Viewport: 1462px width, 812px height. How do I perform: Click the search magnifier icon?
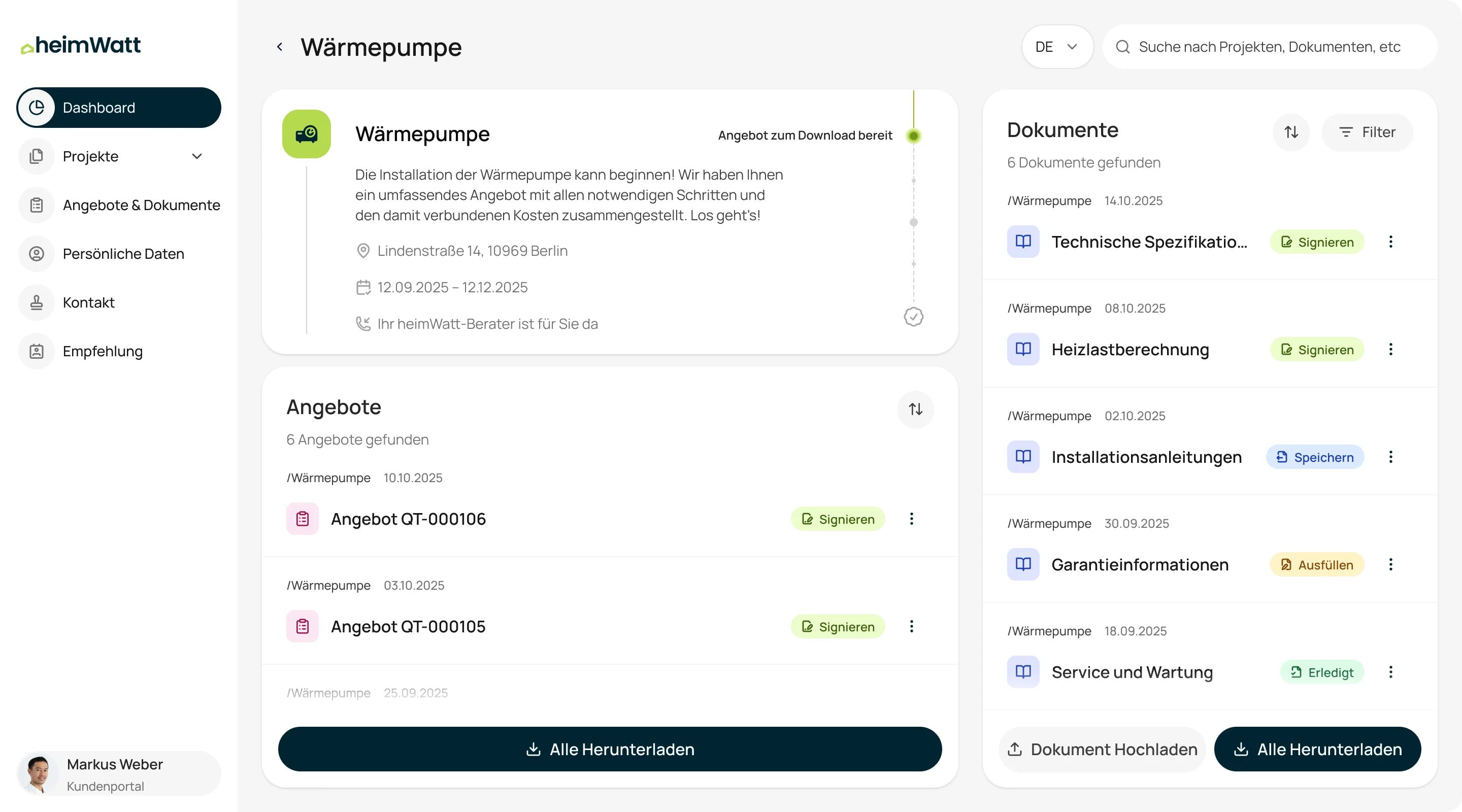(x=1122, y=47)
